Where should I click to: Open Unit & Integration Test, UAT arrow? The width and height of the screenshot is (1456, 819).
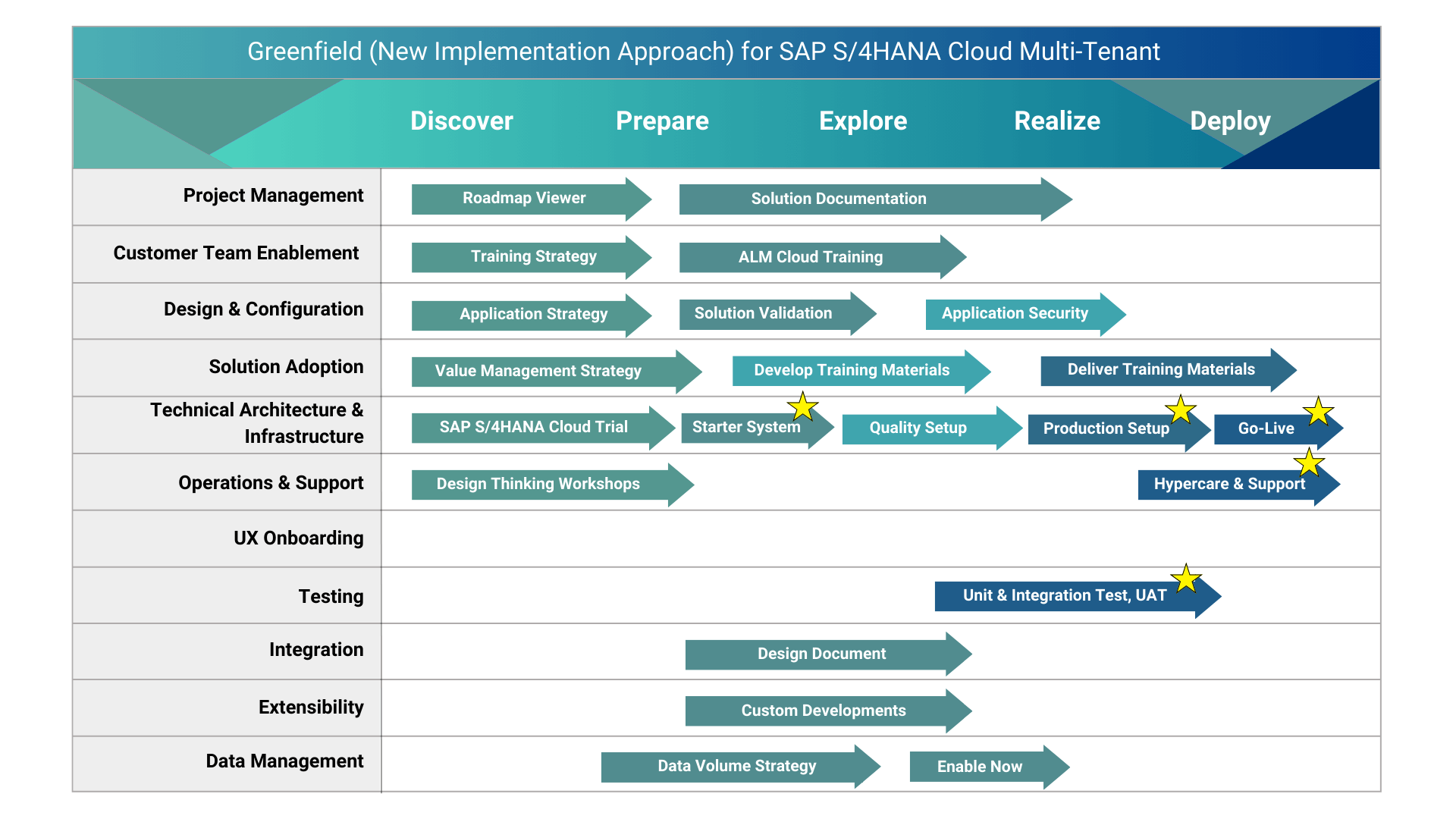(1078, 596)
